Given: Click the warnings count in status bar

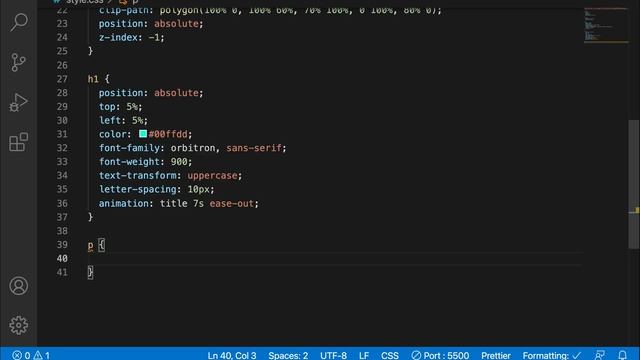Looking at the screenshot, I should point(42,355).
